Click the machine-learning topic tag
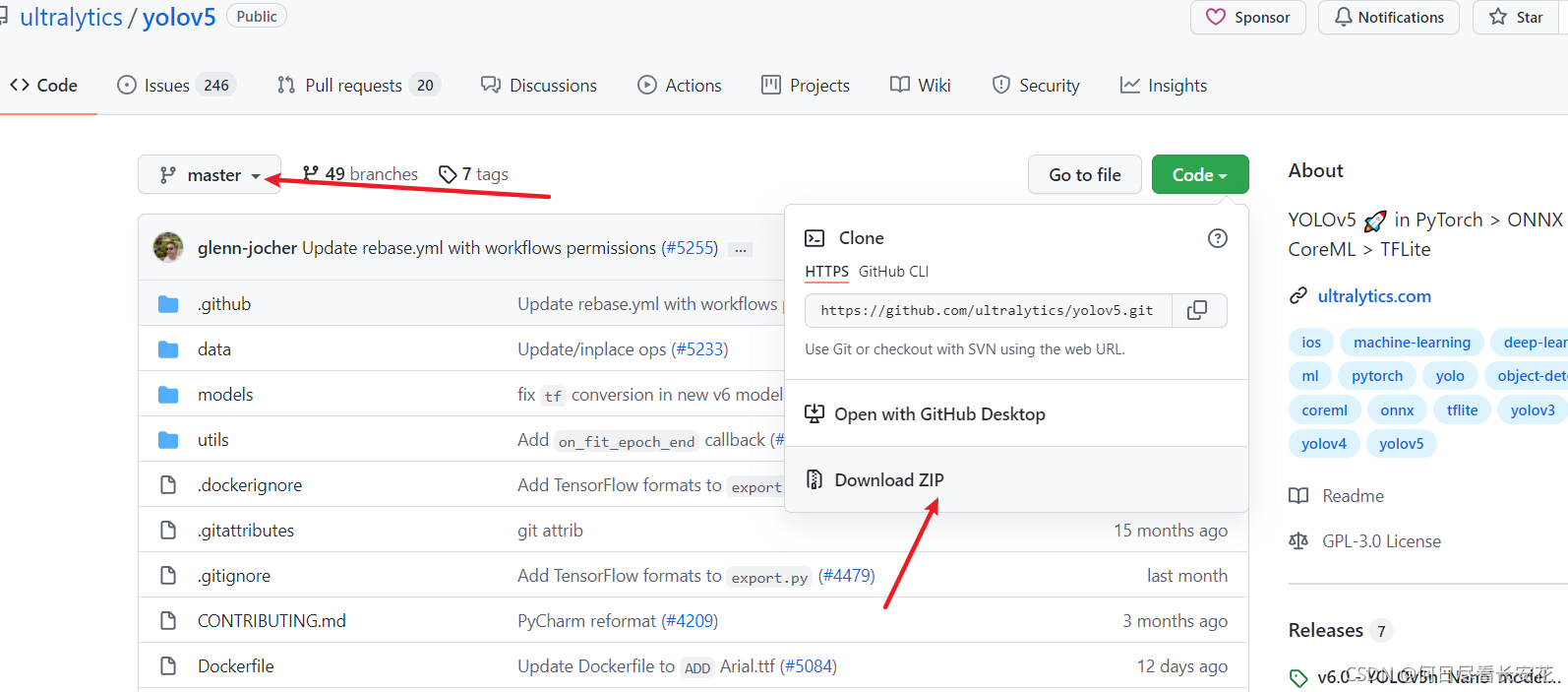 tap(1412, 343)
